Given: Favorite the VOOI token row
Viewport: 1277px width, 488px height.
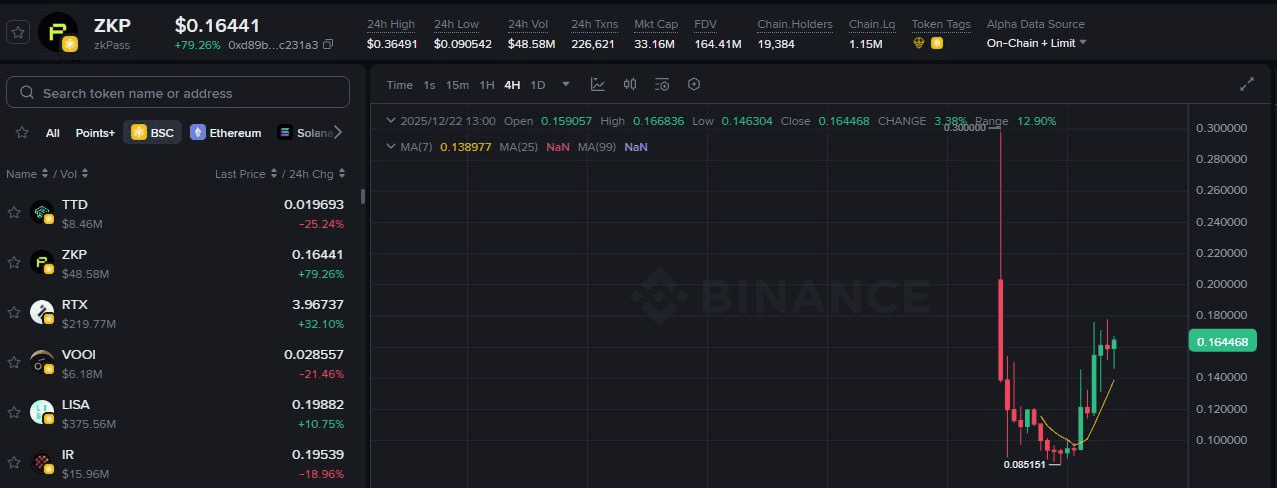Looking at the screenshot, I should [14, 362].
